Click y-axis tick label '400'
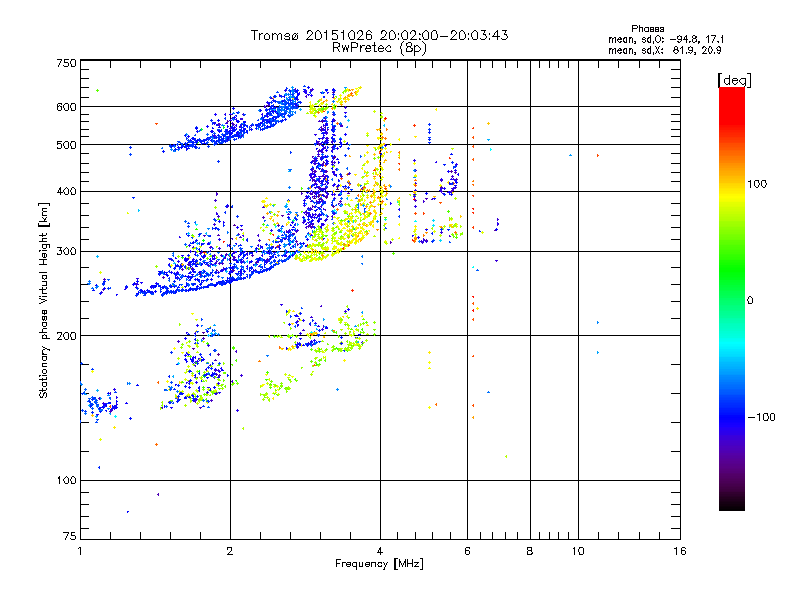Image resolution: width=800 pixels, height=600 pixels. [x=66, y=191]
